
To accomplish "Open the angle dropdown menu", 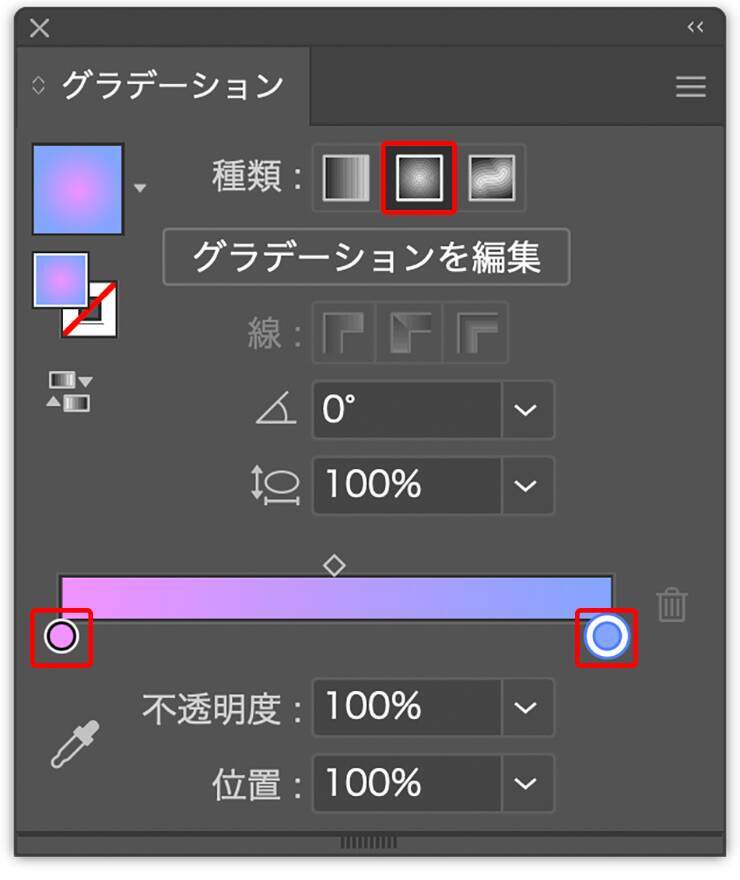I will pos(526,410).
